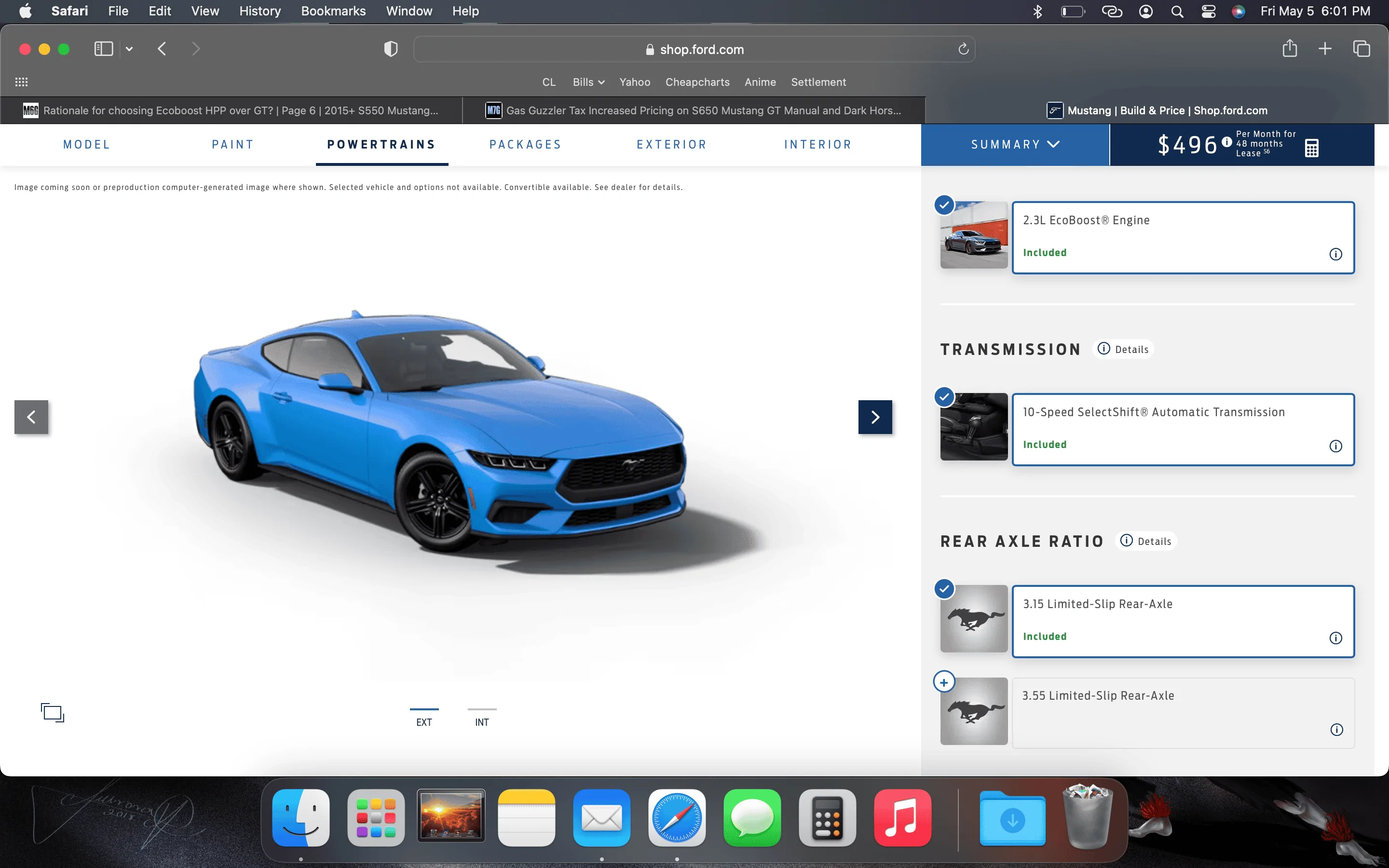The image size is (1389, 868).
Task: Open the Settlement bookmark
Action: [818, 82]
